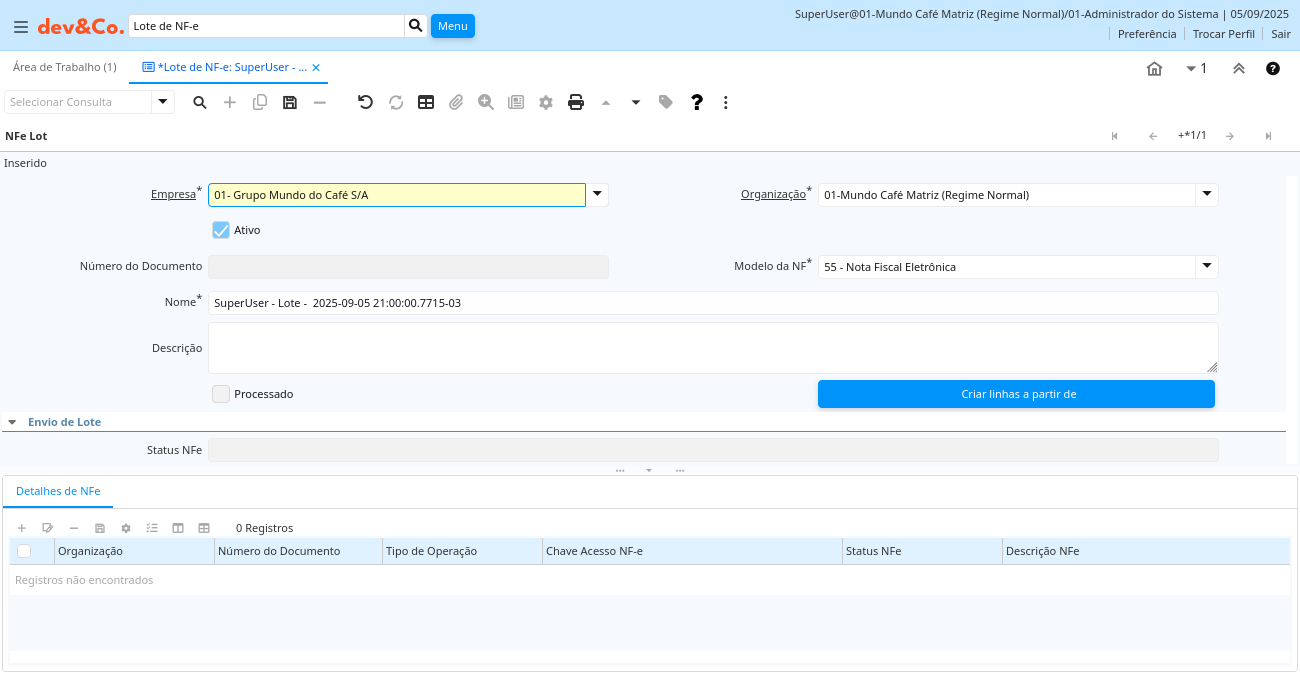The image size is (1300, 674).
Task: Click the search magnifier next to Lote de NF-e
Action: click(x=416, y=26)
